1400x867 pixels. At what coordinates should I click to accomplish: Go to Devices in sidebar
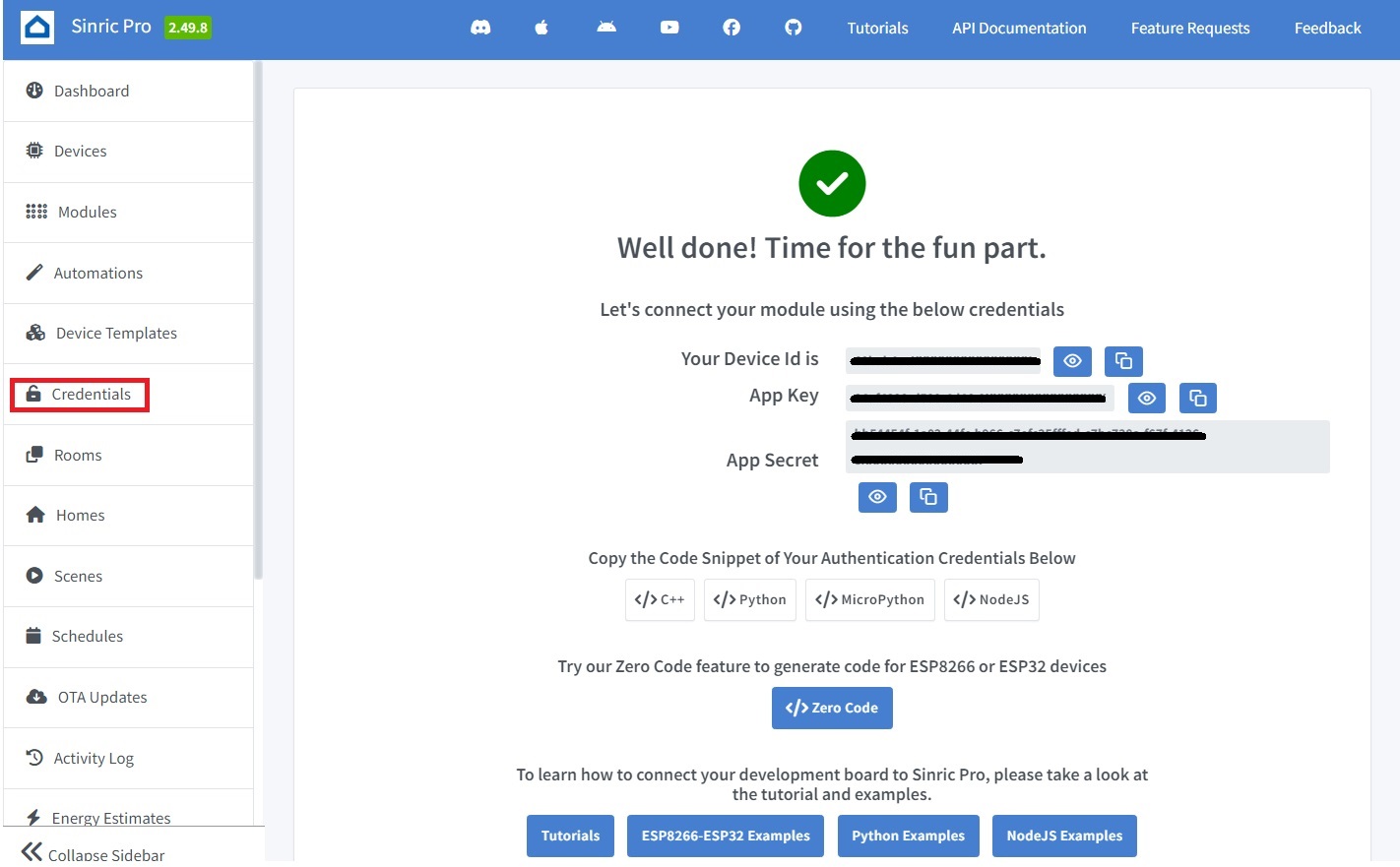(80, 152)
